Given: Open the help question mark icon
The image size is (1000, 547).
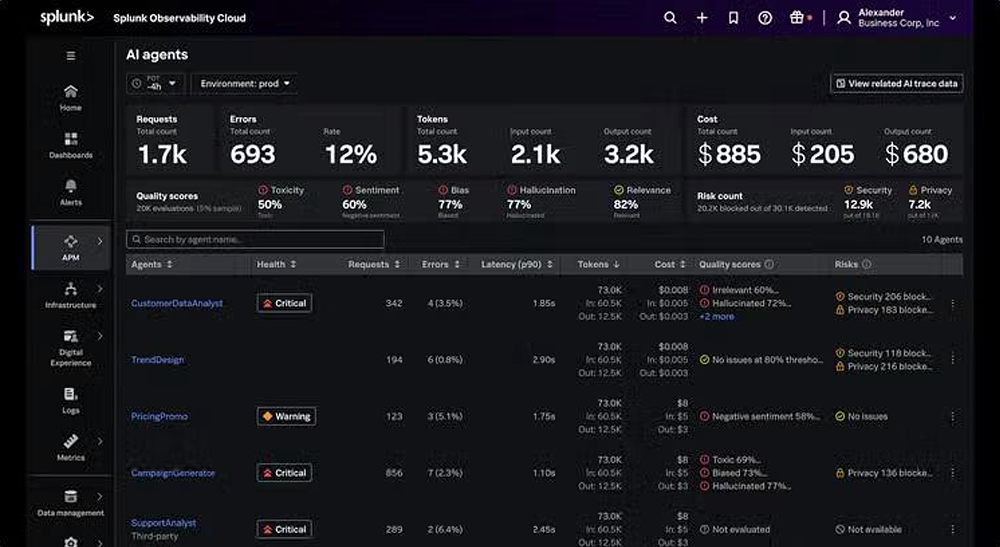Looking at the screenshot, I should (x=765, y=18).
